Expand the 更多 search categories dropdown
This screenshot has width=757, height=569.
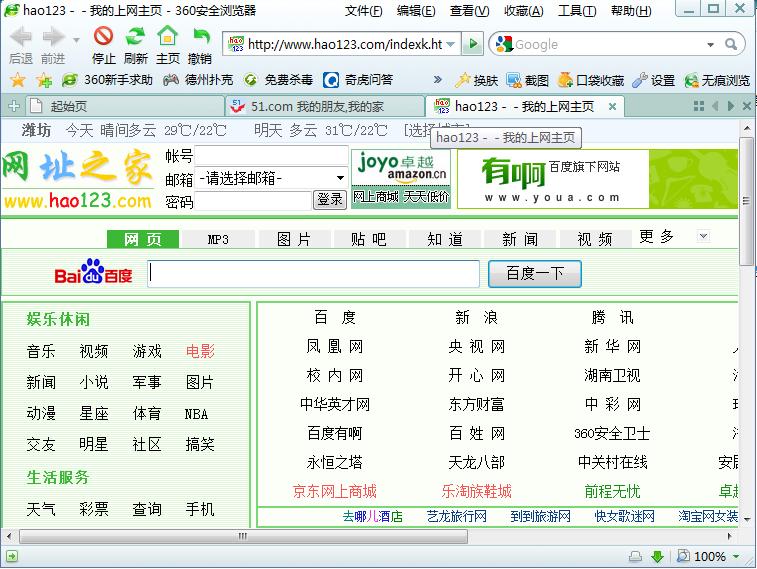703,236
